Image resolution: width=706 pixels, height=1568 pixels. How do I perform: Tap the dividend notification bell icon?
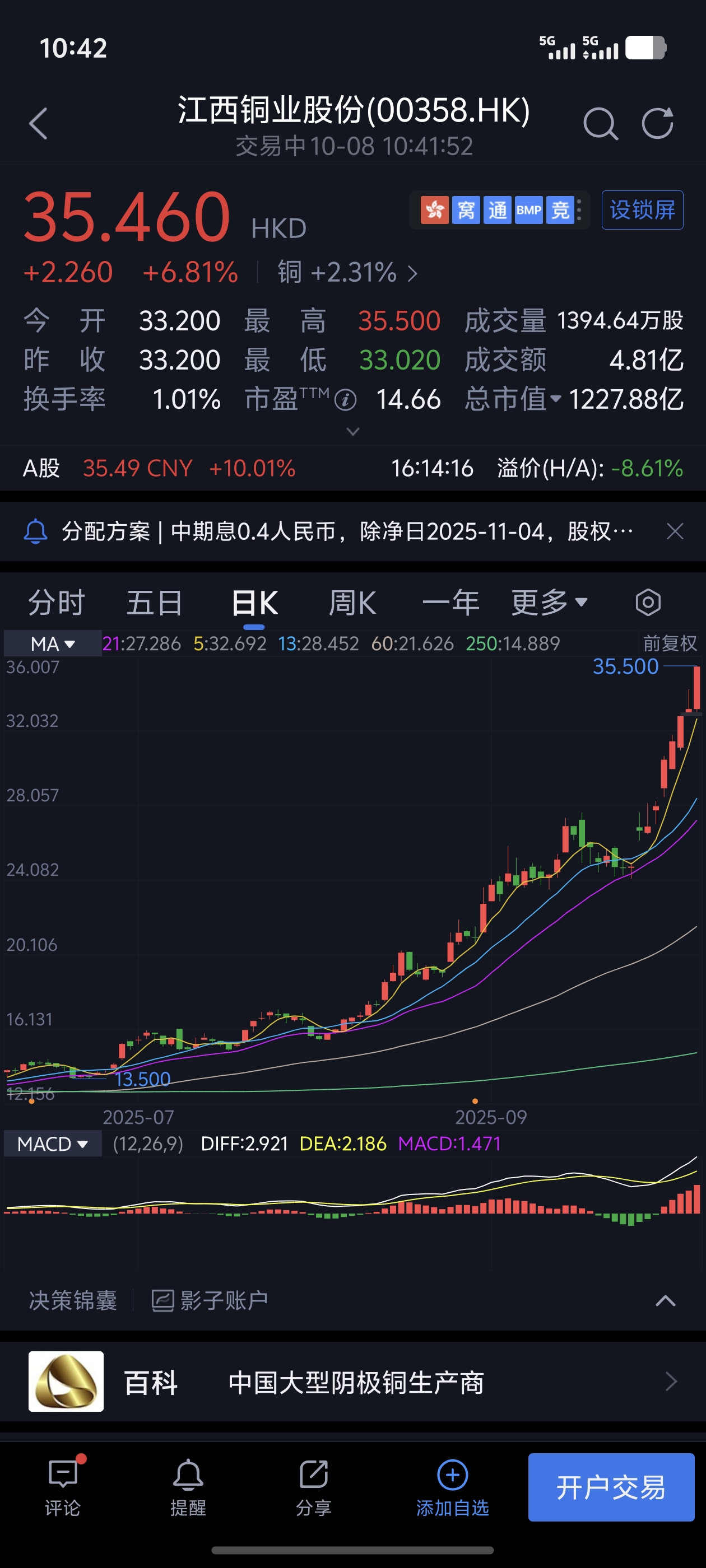35,531
